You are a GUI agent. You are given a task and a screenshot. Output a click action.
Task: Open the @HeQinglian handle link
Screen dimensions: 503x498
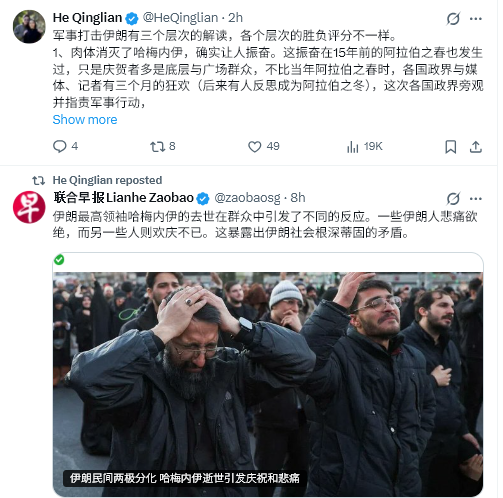(x=180, y=18)
